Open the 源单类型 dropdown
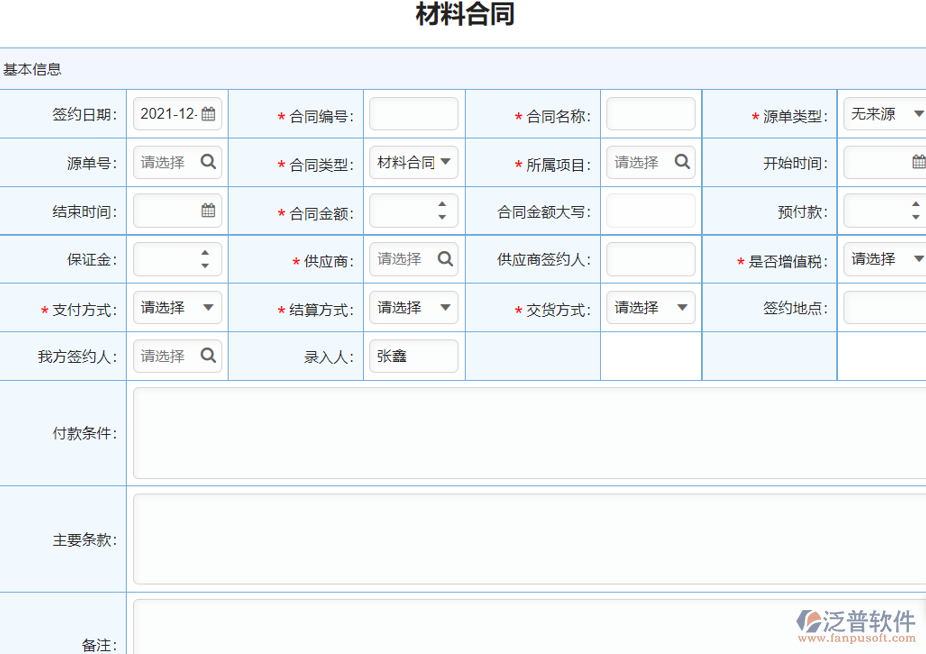Image resolution: width=926 pixels, height=654 pixels. click(x=916, y=114)
